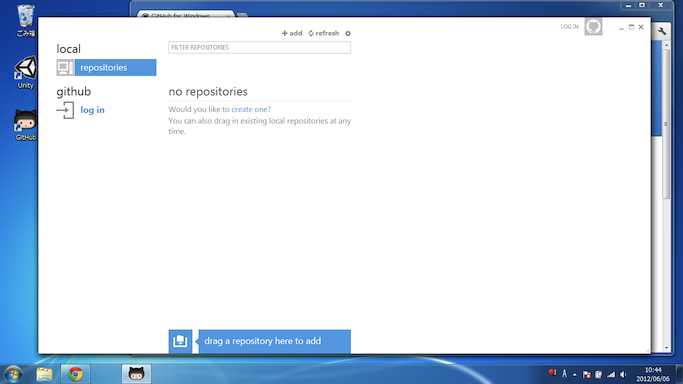Viewport: 683px width, 384px height.
Task: Click the log in arrow icon
Action: coord(65,110)
